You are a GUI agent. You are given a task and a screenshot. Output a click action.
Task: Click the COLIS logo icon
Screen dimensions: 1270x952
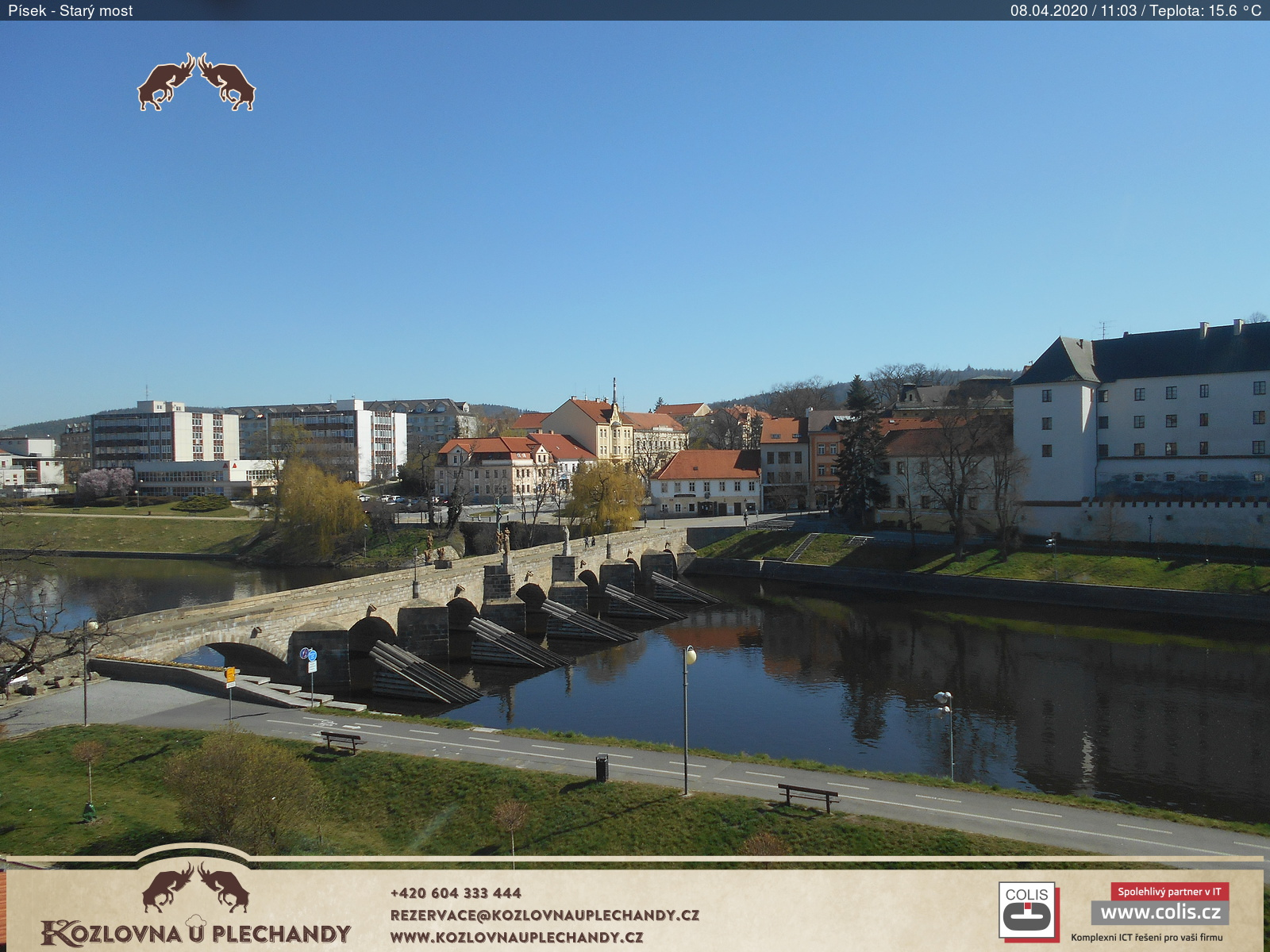click(1027, 911)
